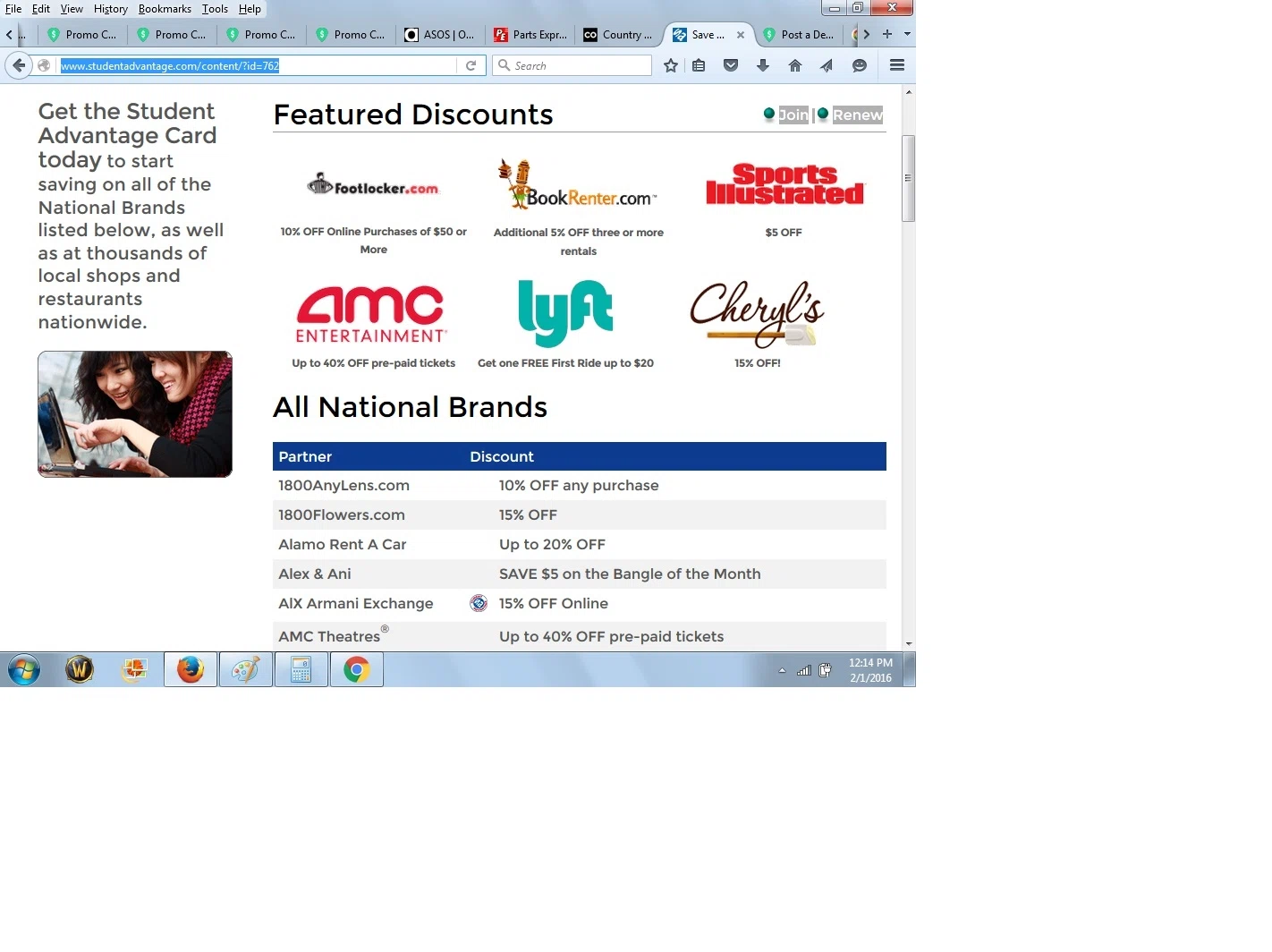Click the paper-plane share icon
The width and height of the screenshot is (1272, 952).
coord(827,65)
